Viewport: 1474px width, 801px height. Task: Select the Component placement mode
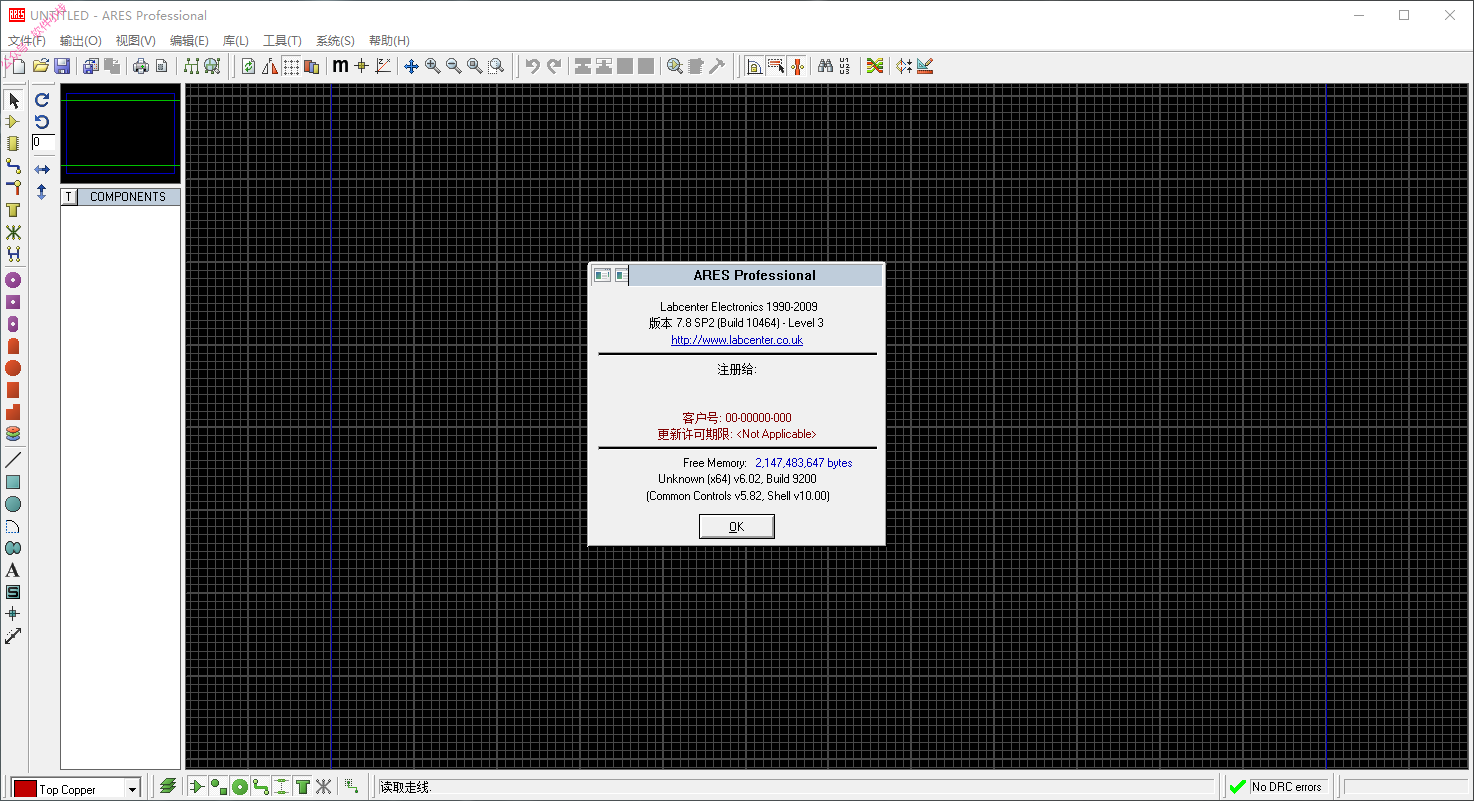coord(13,122)
